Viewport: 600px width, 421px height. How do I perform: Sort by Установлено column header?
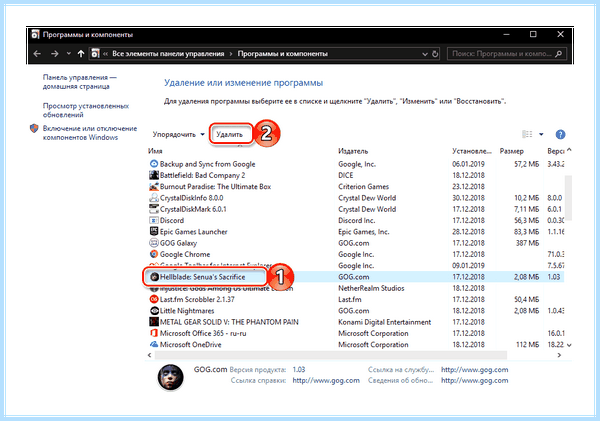(x=472, y=151)
